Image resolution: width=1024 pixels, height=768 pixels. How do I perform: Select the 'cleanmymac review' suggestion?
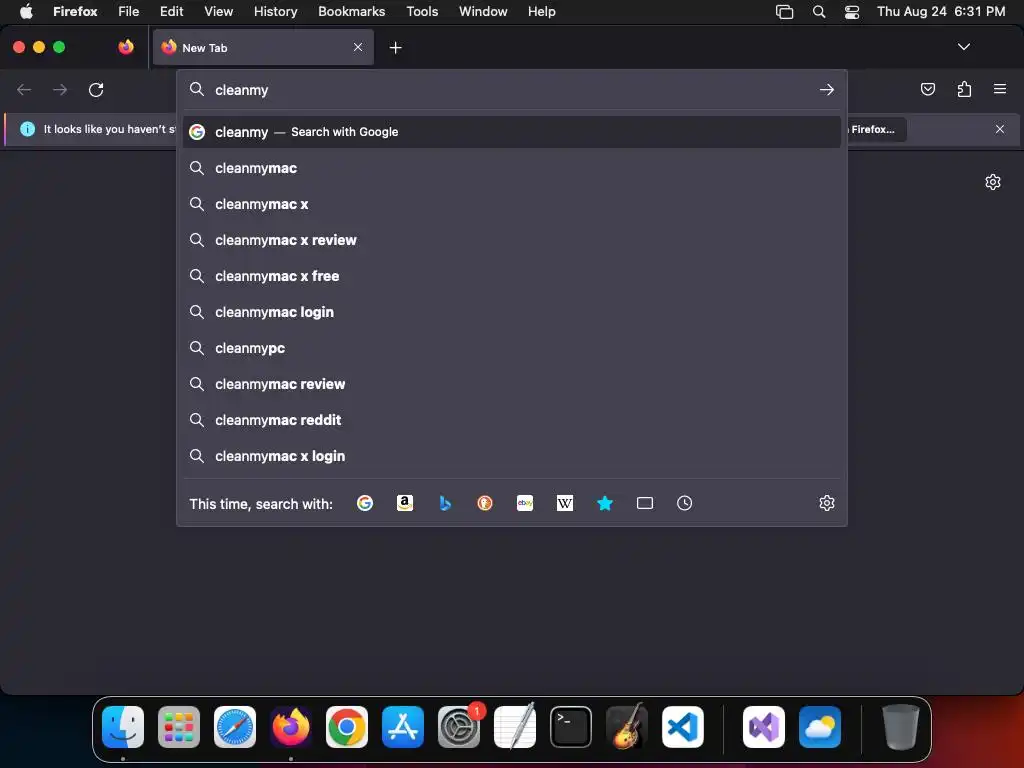[512, 384]
